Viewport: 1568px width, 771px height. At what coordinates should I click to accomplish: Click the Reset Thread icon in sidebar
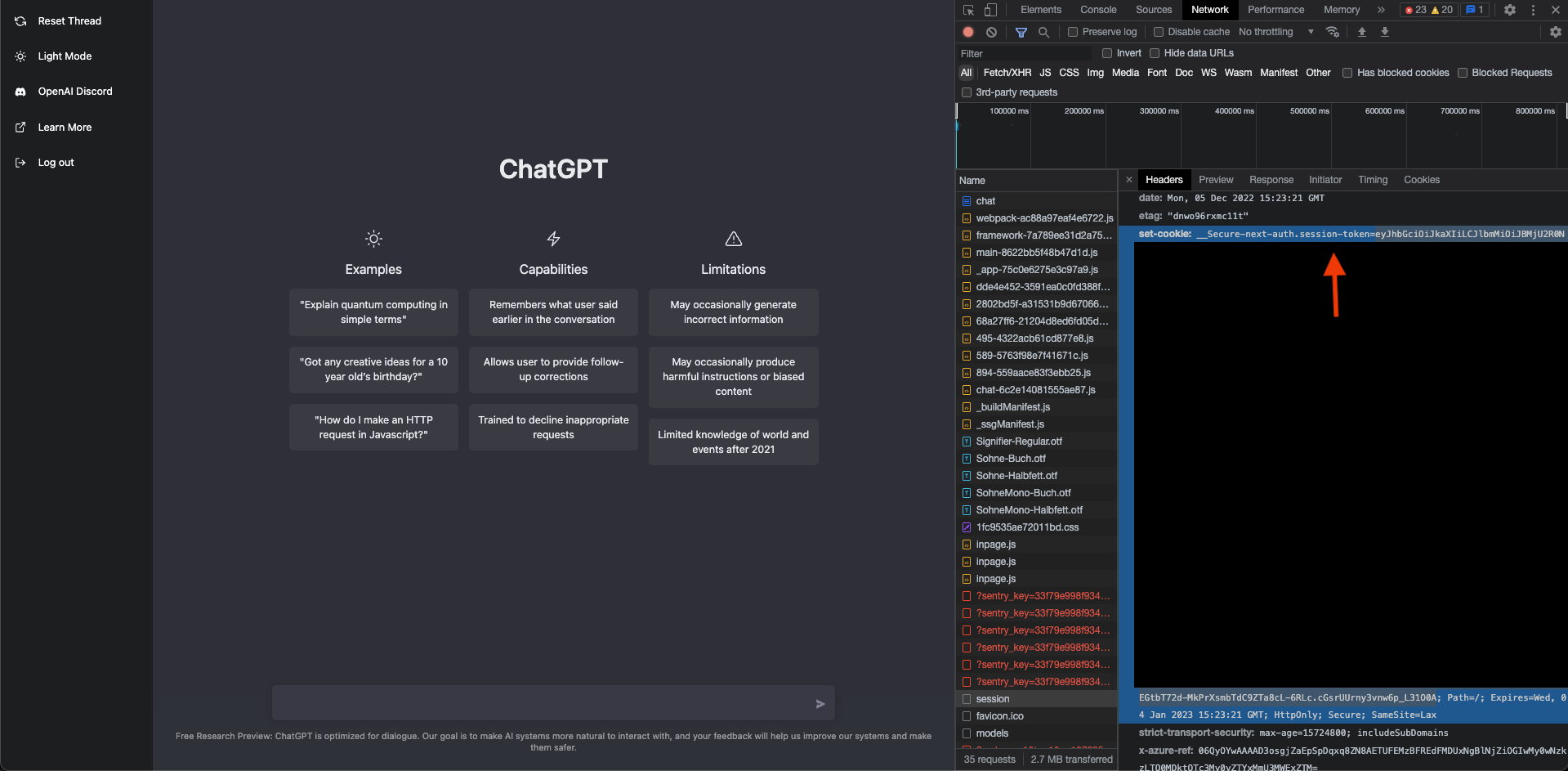click(x=20, y=21)
